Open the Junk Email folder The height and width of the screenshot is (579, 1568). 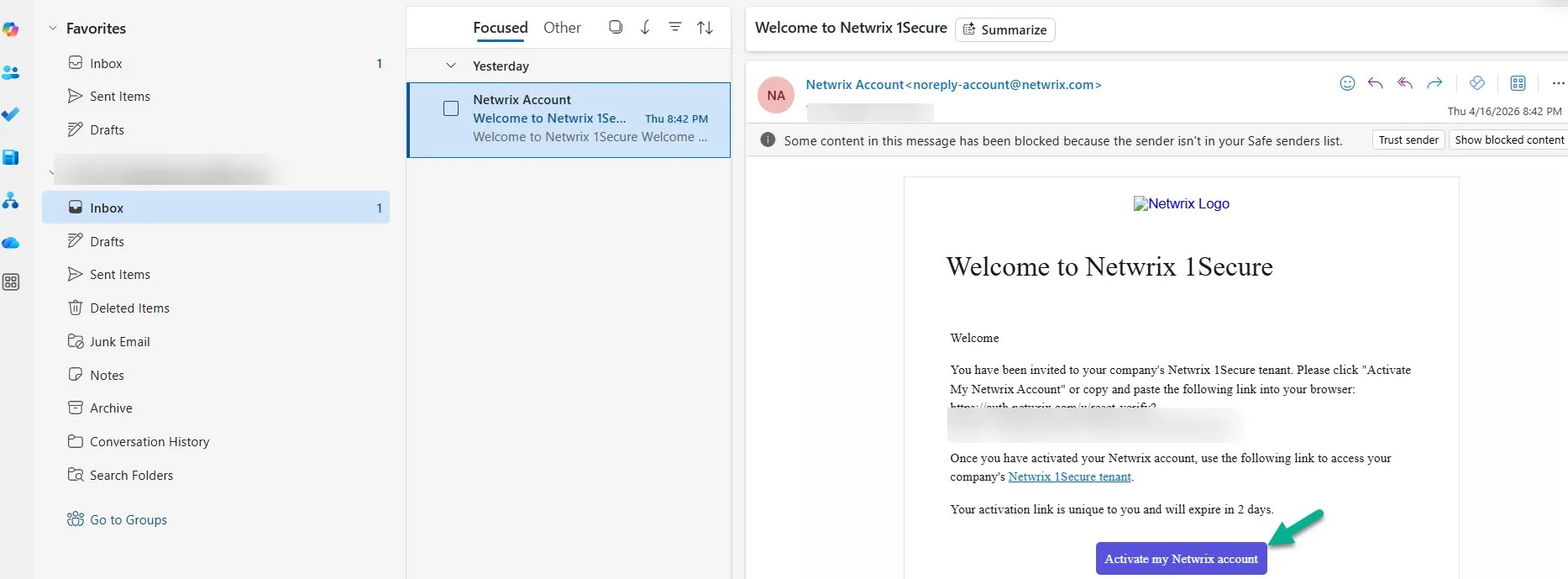[216, 341]
